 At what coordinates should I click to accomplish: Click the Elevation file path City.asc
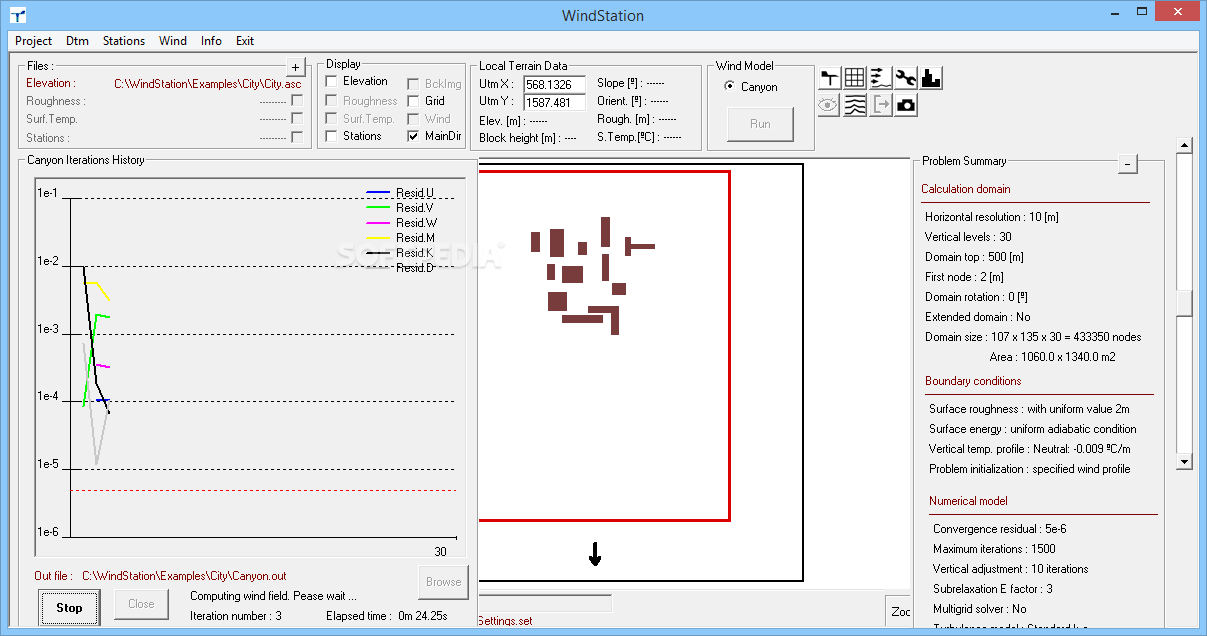coord(207,84)
